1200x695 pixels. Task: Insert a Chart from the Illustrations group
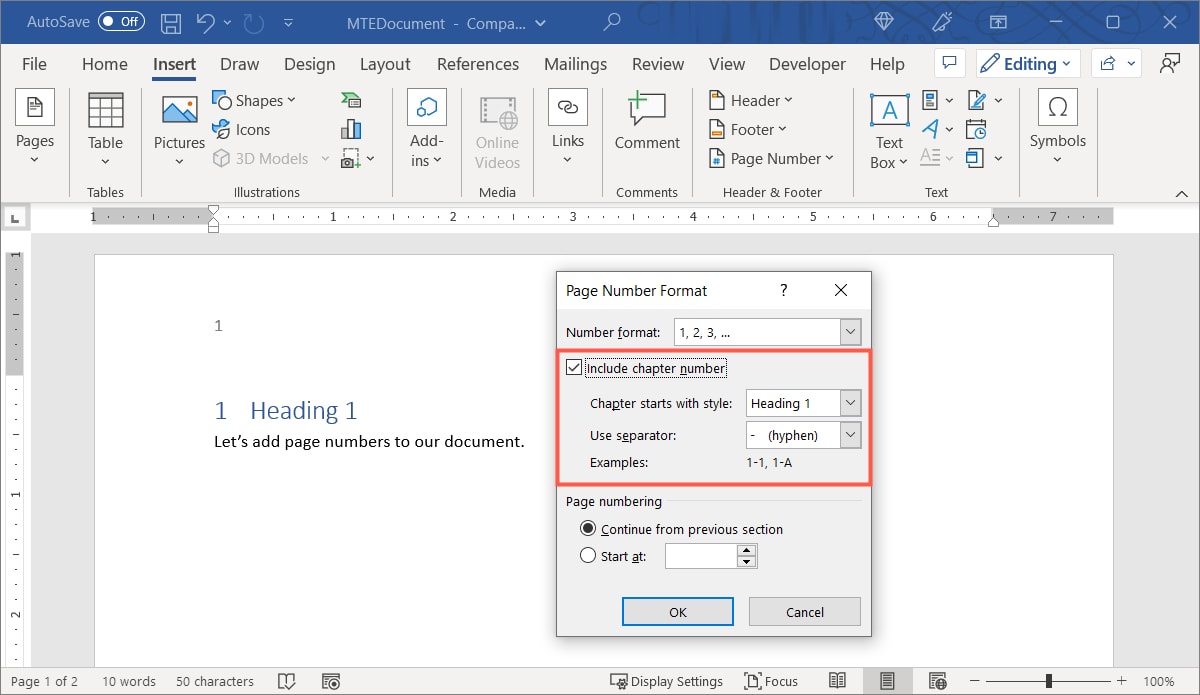tap(350, 128)
